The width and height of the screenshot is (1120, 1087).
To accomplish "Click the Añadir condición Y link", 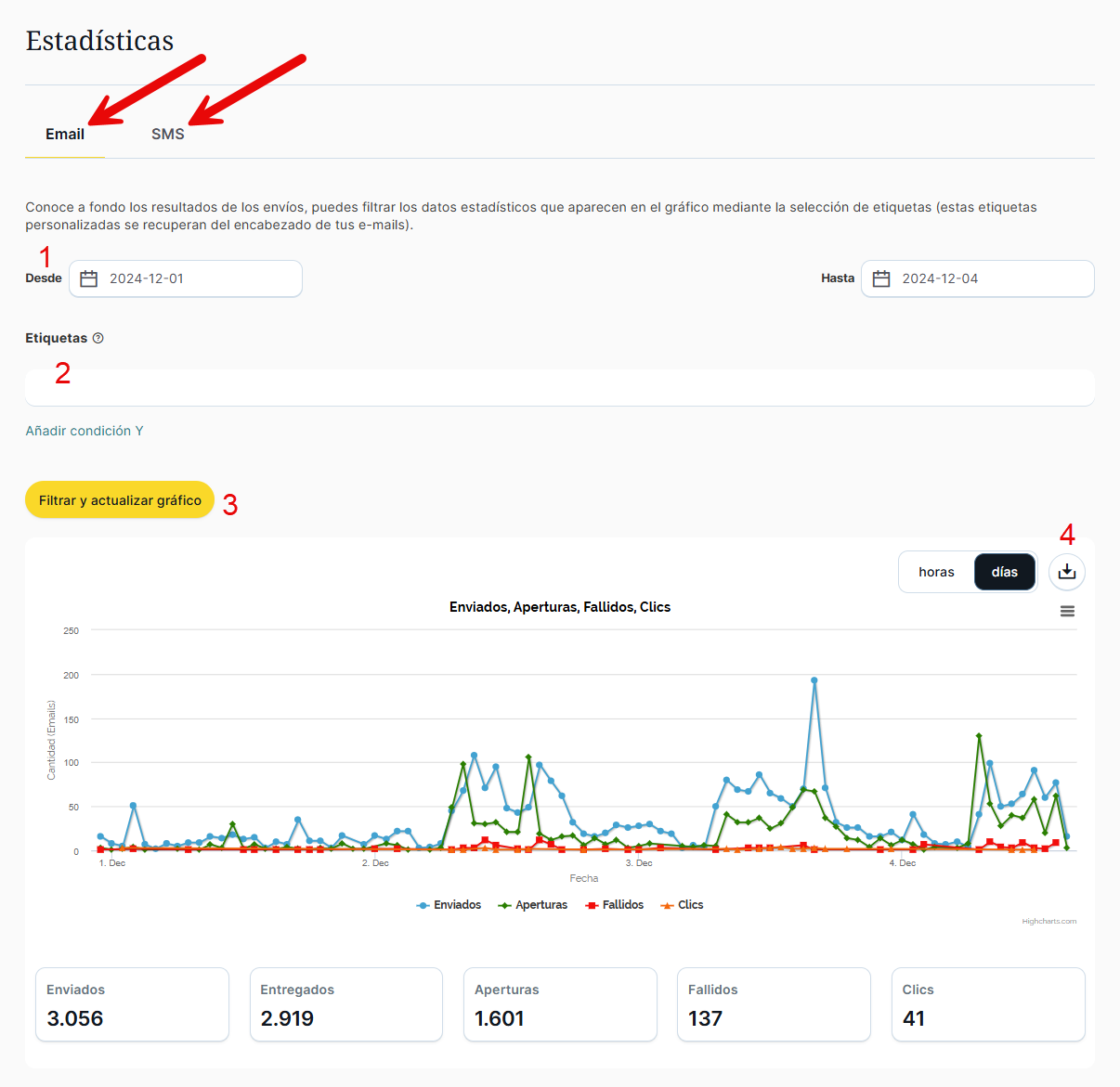I will coord(85,431).
